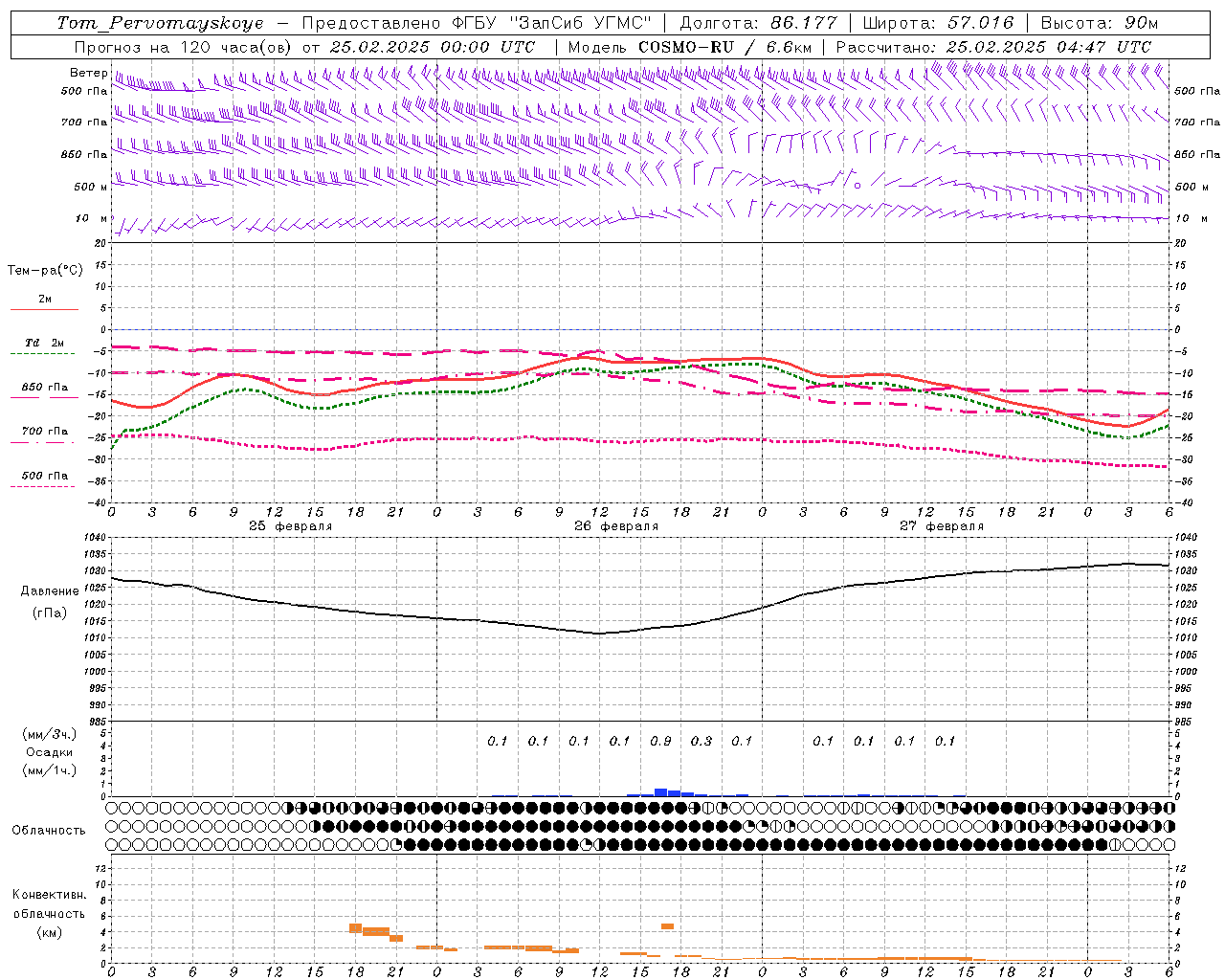Click the elevation label Высота: 90м
Screen dimensions: 1225x980
(x=1099, y=23)
